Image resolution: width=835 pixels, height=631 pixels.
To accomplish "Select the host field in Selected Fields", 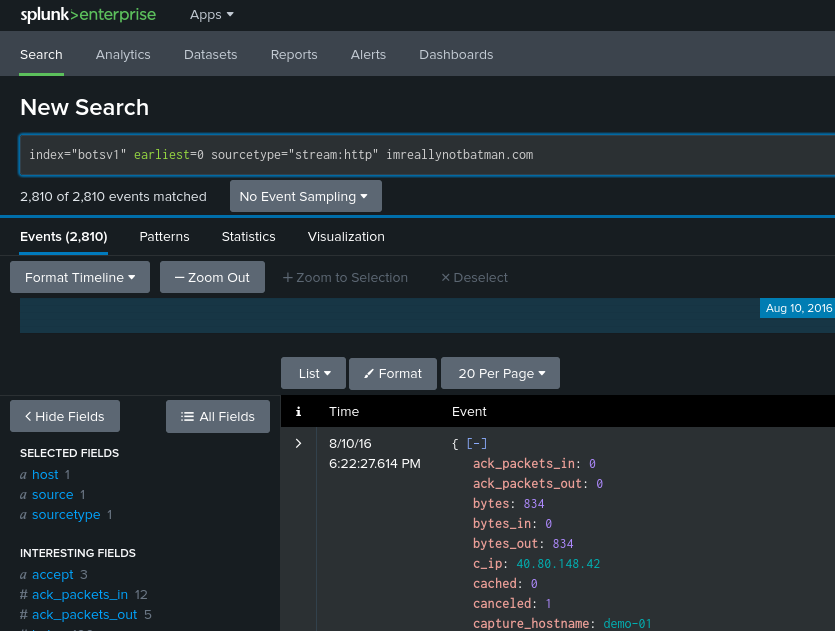I will click(45, 474).
